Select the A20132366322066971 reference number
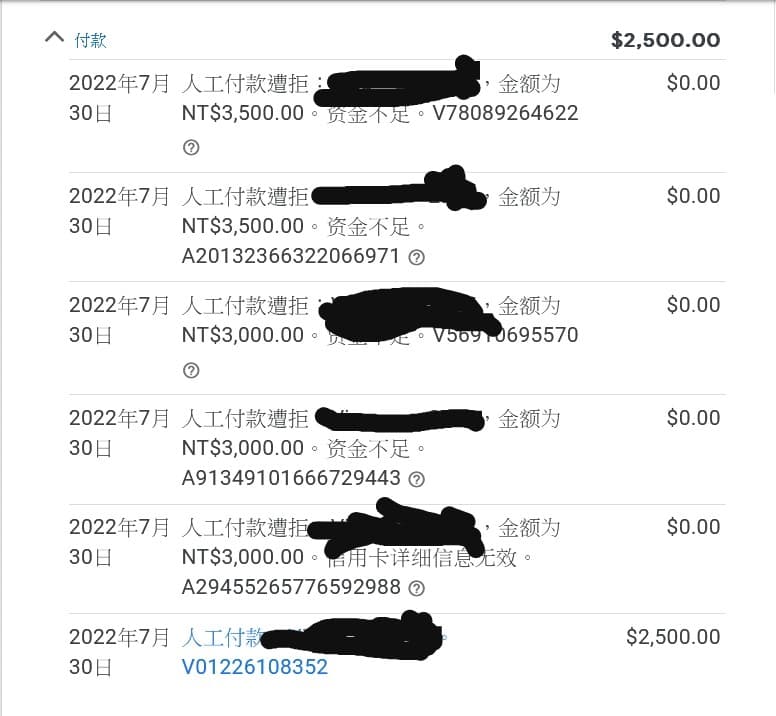 pyautogui.click(x=290, y=257)
